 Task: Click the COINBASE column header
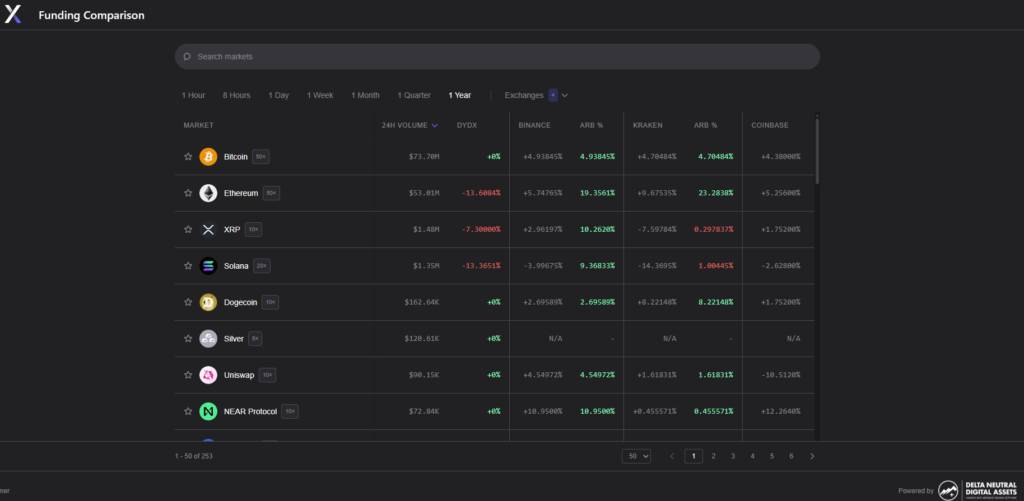point(770,125)
